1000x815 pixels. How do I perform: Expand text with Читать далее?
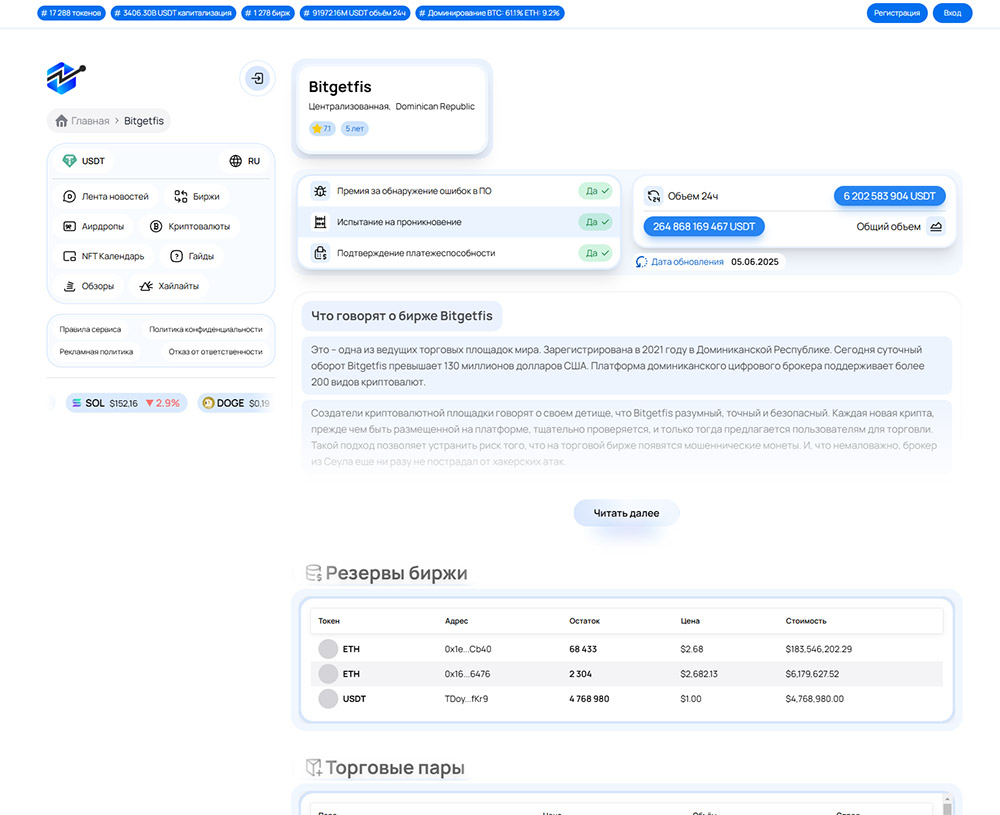click(626, 513)
